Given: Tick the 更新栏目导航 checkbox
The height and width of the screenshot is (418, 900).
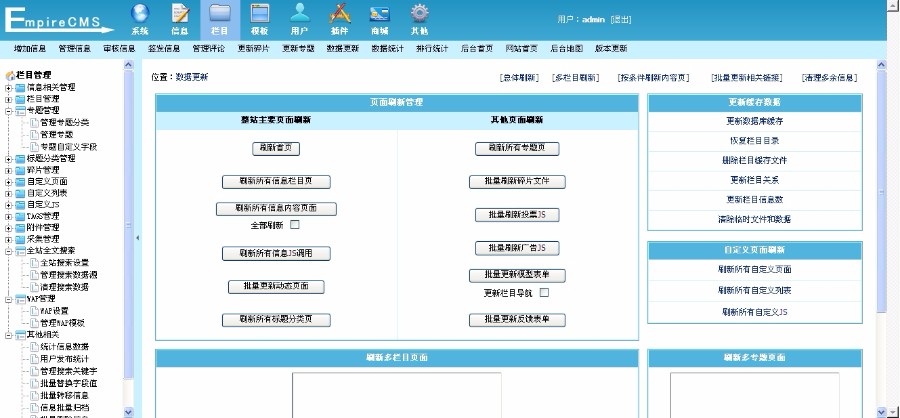Looking at the screenshot, I should point(544,293).
